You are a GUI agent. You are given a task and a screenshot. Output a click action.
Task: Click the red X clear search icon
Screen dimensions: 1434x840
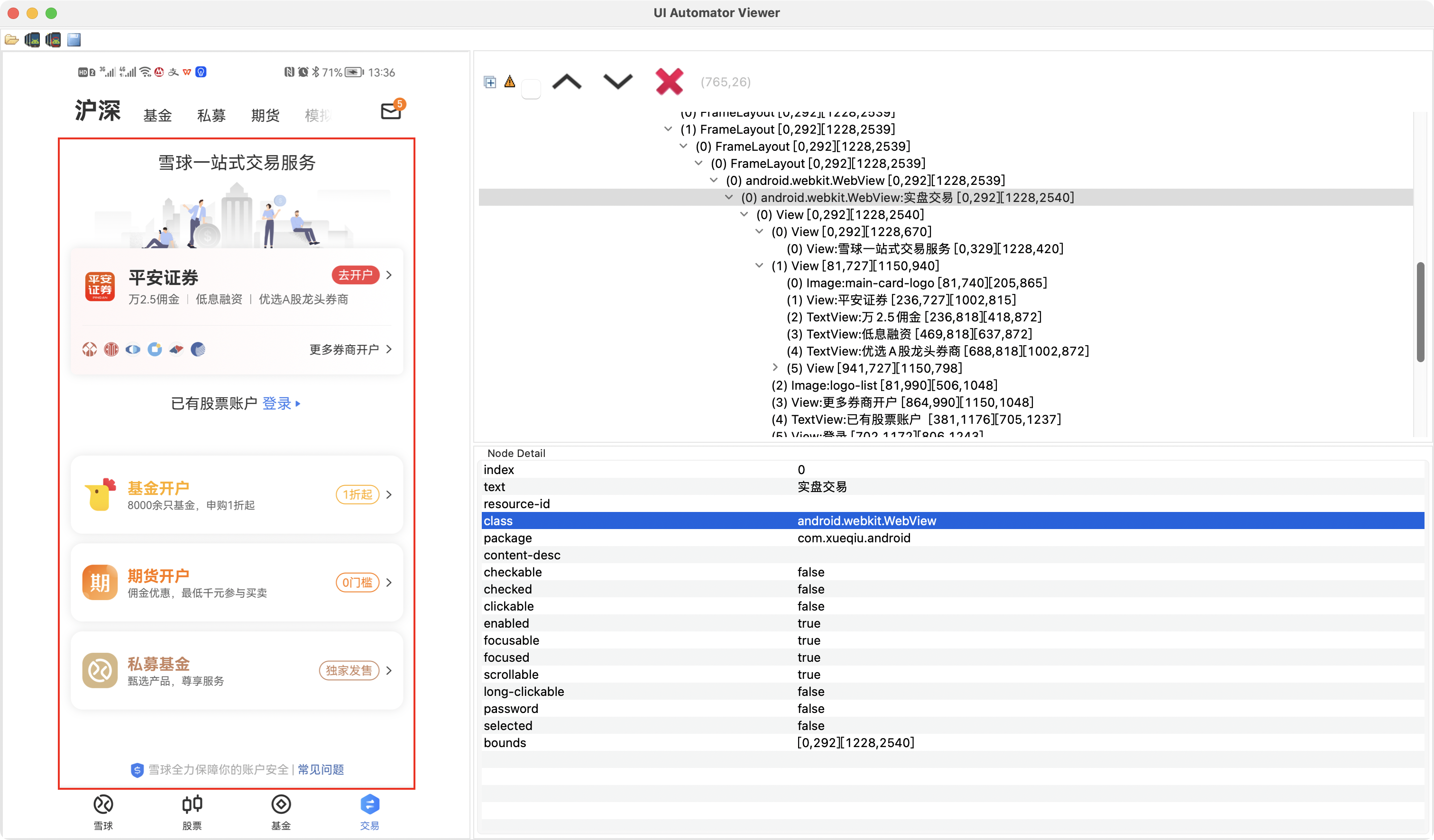click(669, 82)
